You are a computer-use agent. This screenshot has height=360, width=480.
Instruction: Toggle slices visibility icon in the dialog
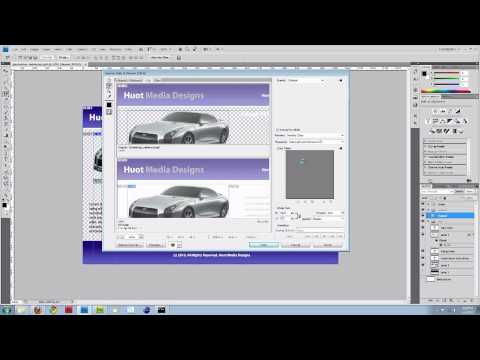point(109,112)
